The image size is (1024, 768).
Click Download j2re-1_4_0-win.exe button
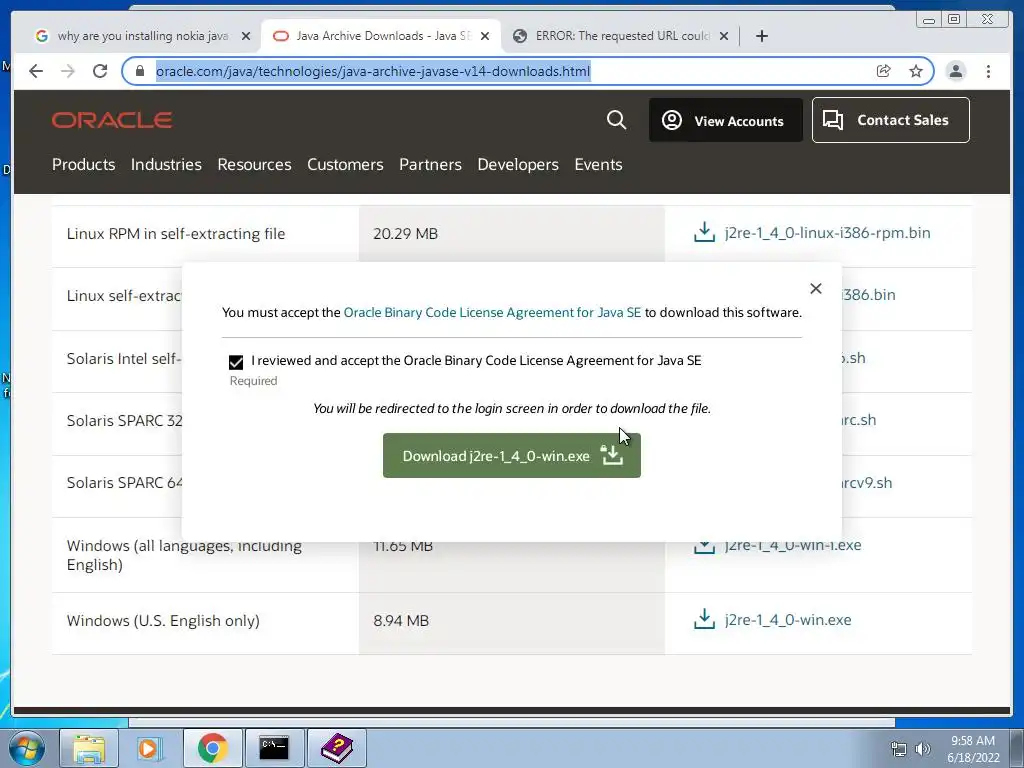tap(511, 455)
